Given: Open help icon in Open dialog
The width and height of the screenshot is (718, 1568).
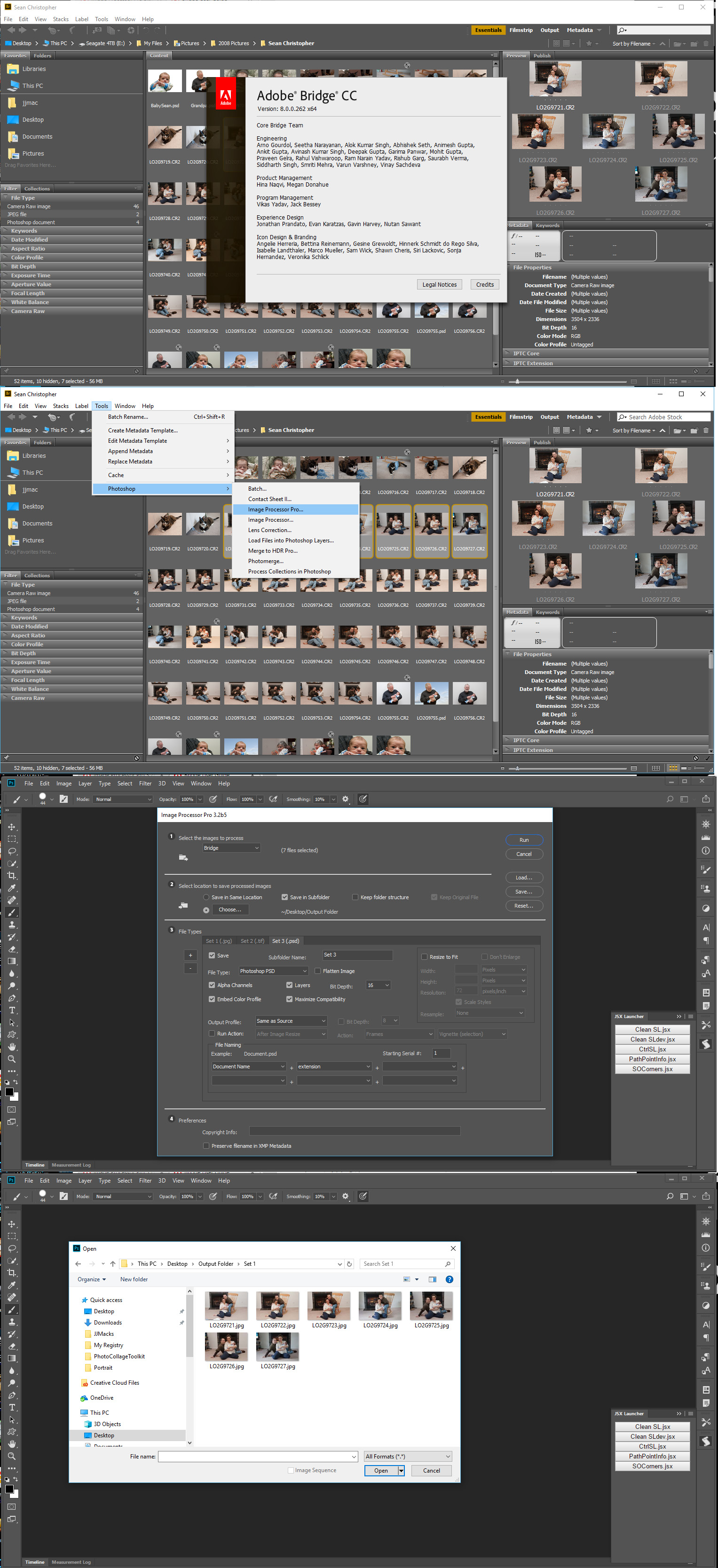Looking at the screenshot, I should coord(450,1279).
